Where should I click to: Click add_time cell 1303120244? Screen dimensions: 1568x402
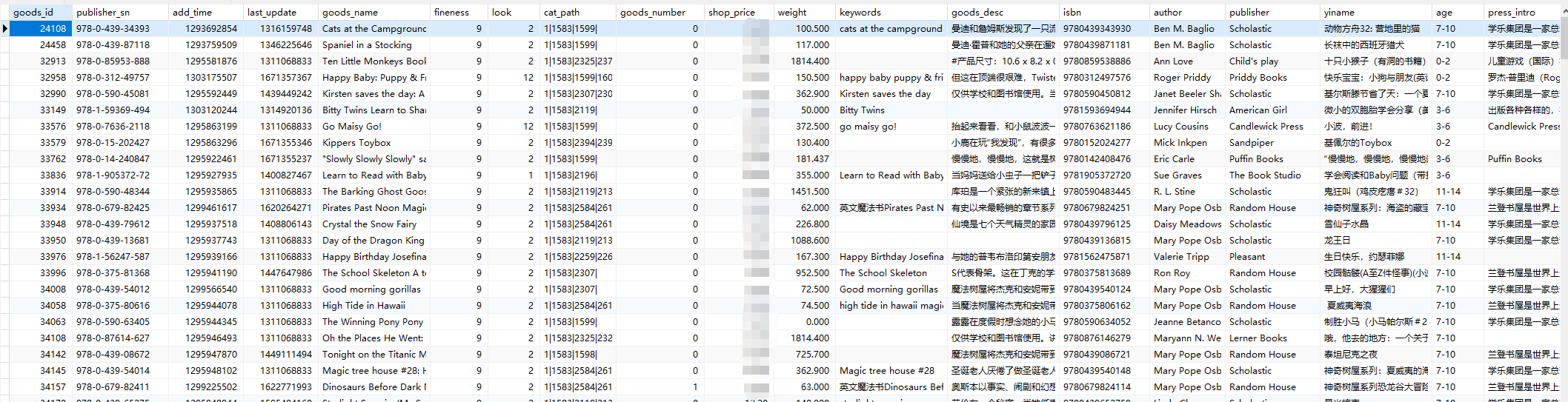206,110
